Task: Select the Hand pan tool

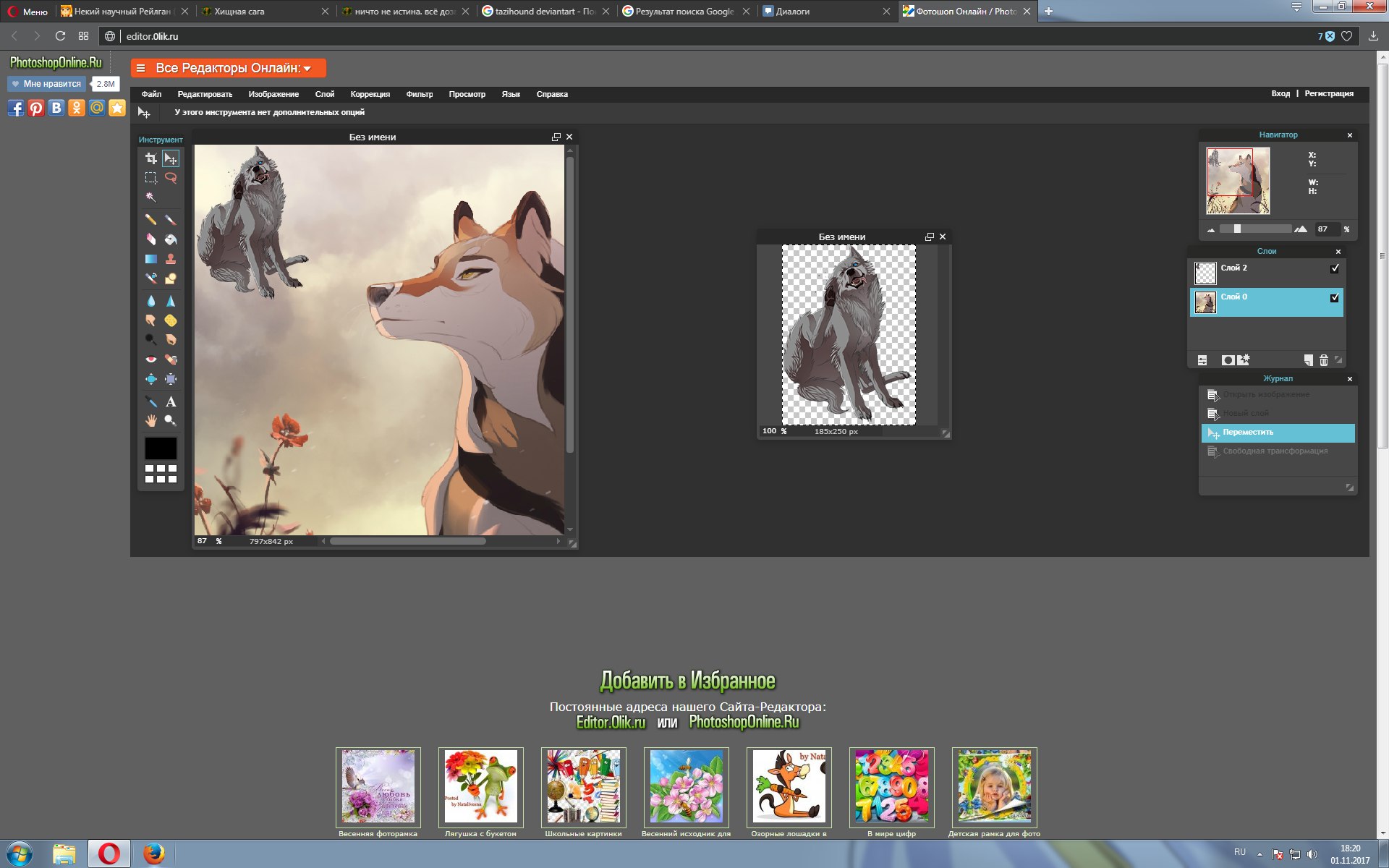Action: [150, 420]
